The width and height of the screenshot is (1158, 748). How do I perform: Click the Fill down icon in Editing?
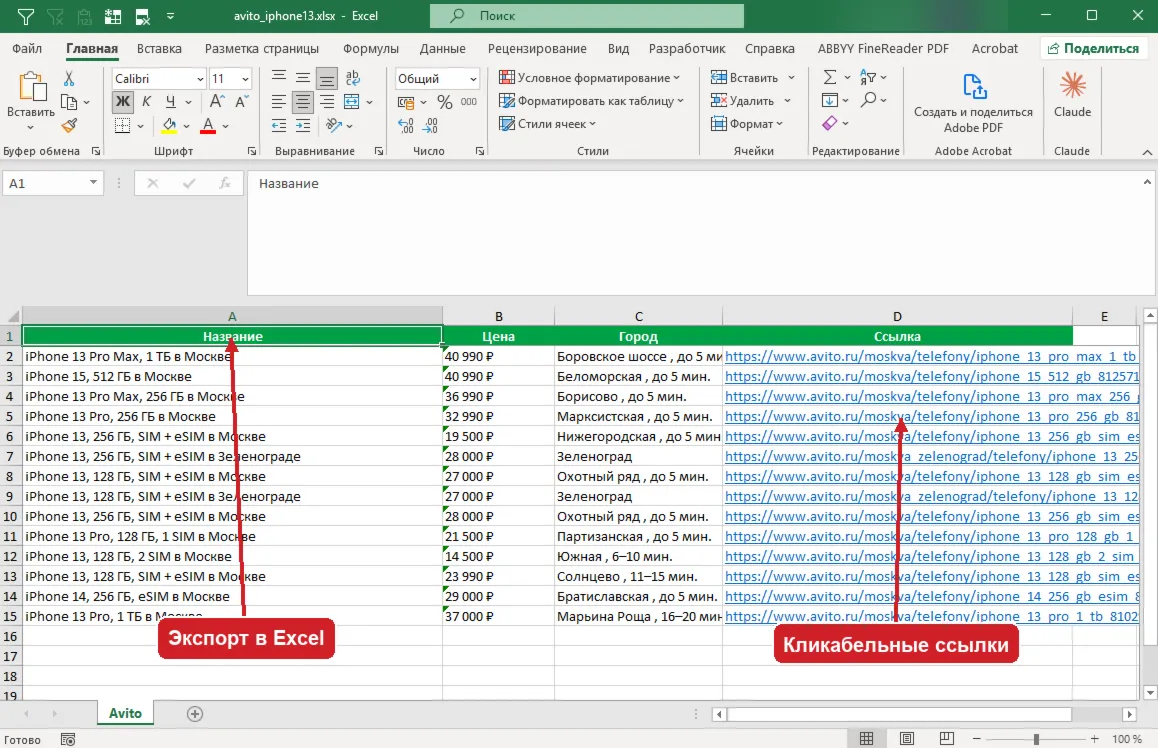tap(830, 100)
